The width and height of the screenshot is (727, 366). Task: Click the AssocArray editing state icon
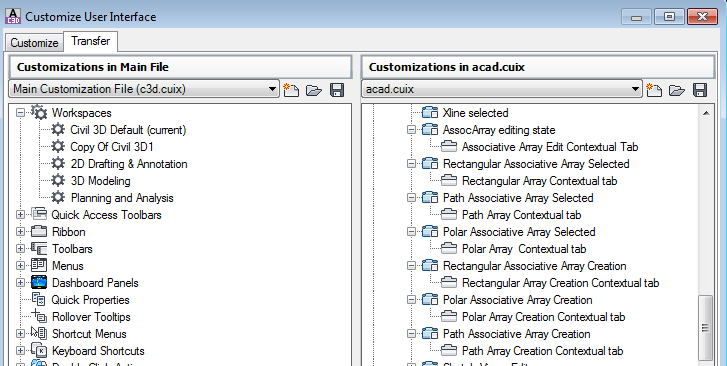(430, 130)
